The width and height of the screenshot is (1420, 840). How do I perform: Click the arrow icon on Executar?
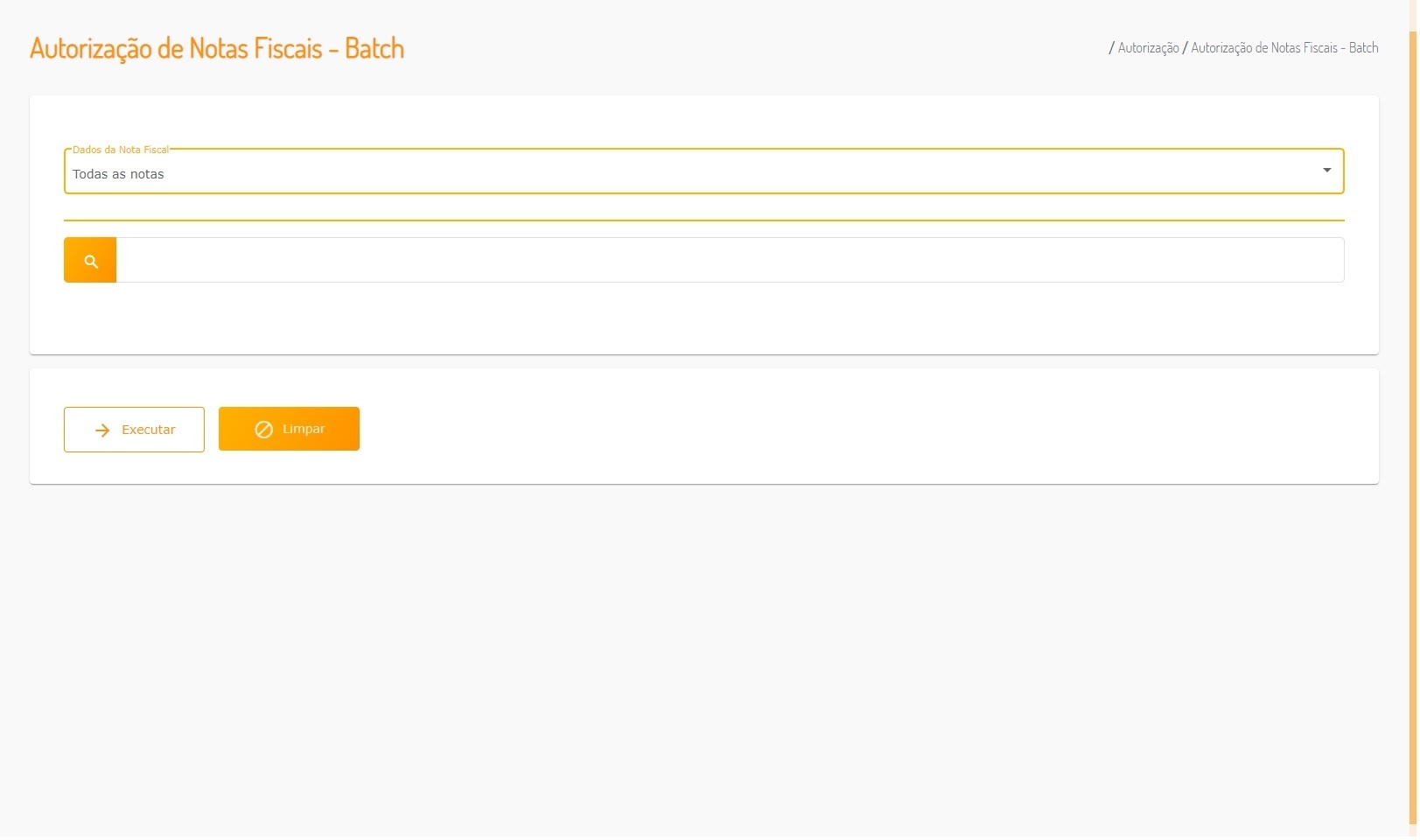(x=102, y=430)
